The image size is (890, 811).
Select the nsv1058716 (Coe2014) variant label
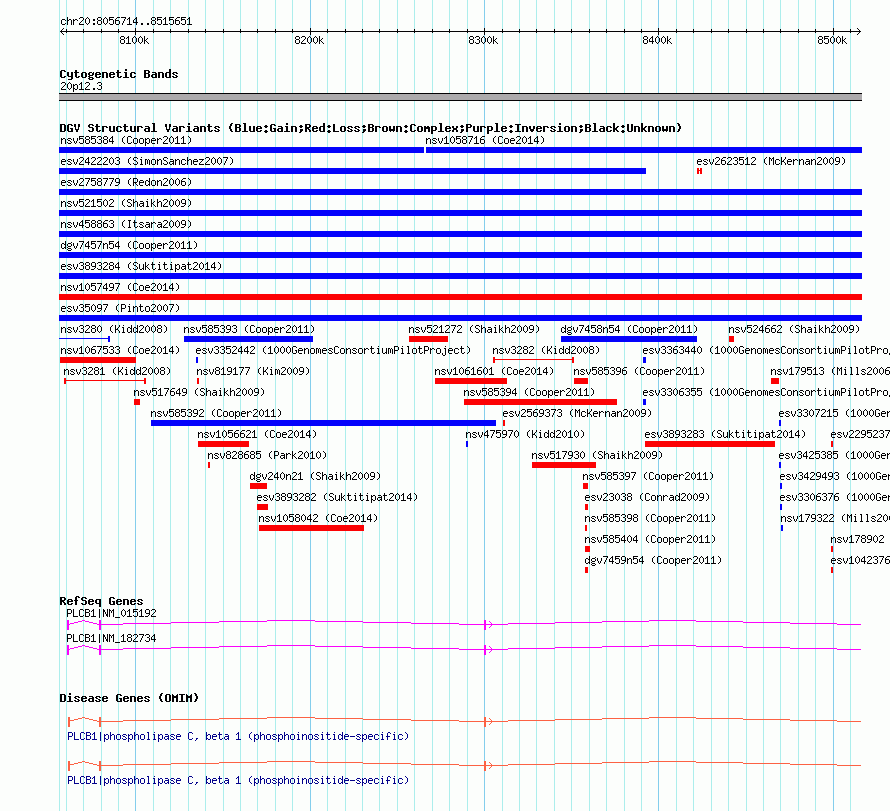pyautogui.click(x=485, y=140)
